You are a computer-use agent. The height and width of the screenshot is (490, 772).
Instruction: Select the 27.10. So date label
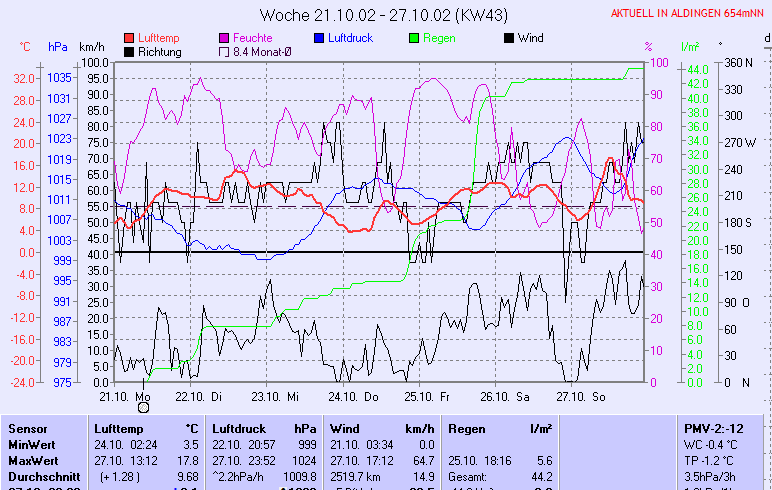pyautogui.click(x=581, y=396)
